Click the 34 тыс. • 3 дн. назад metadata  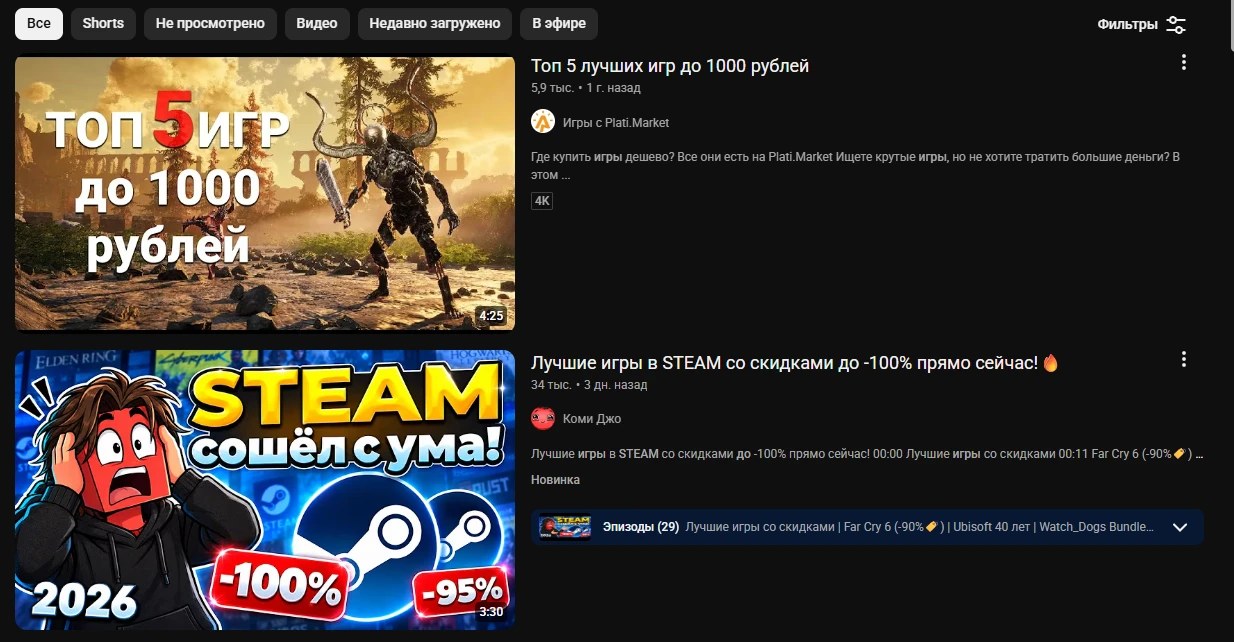pyautogui.click(x=589, y=385)
